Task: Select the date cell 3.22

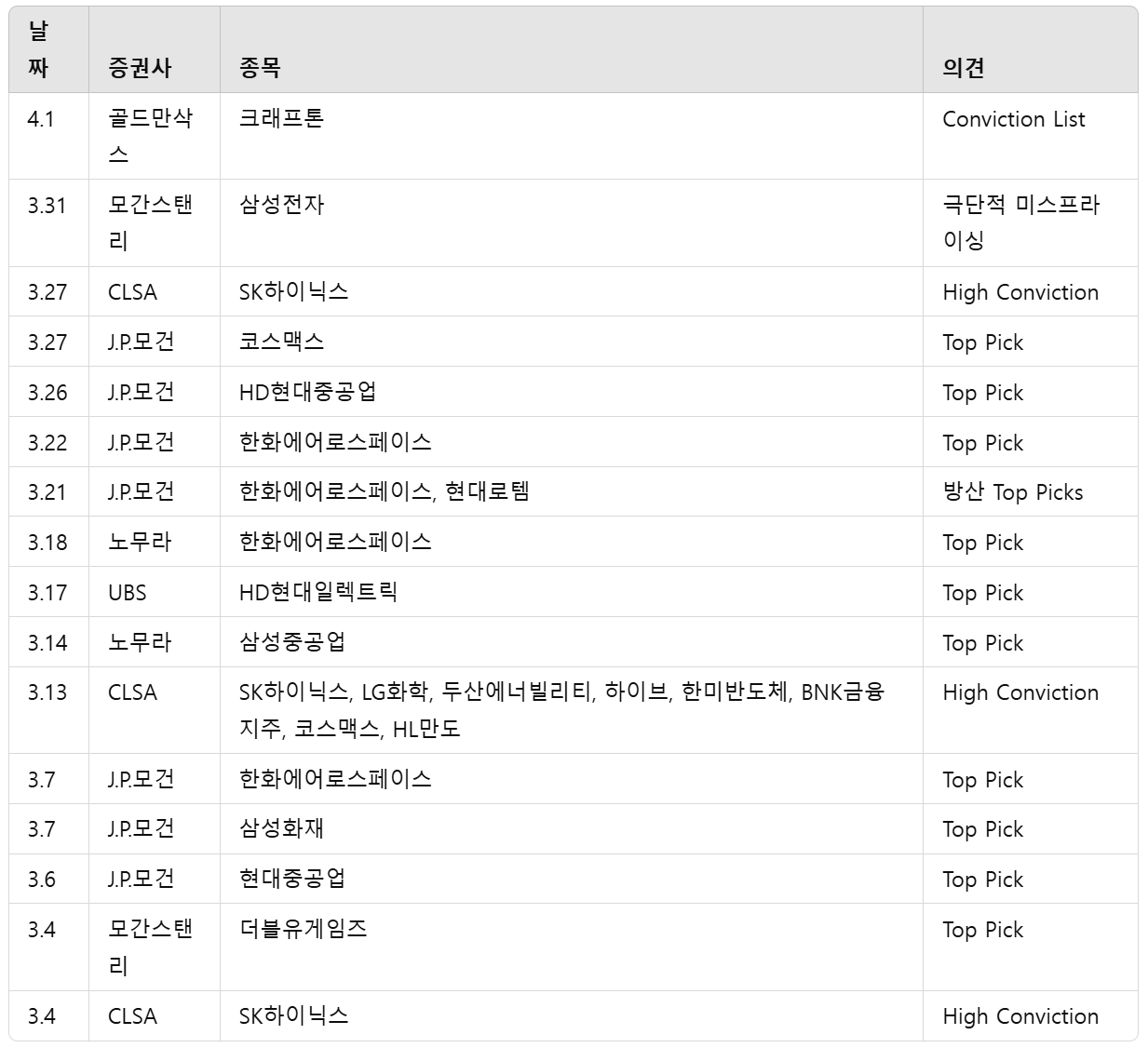Action: (x=47, y=443)
